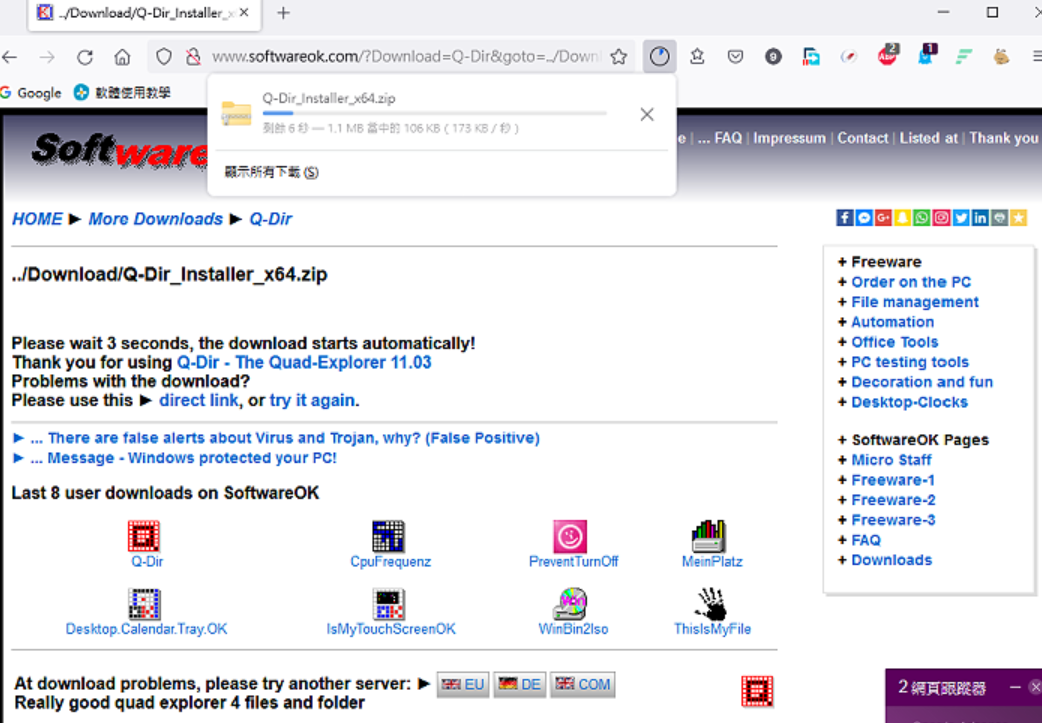Click the CpuFrequenz program icon
The height and width of the screenshot is (723, 1042).
coord(389,536)
